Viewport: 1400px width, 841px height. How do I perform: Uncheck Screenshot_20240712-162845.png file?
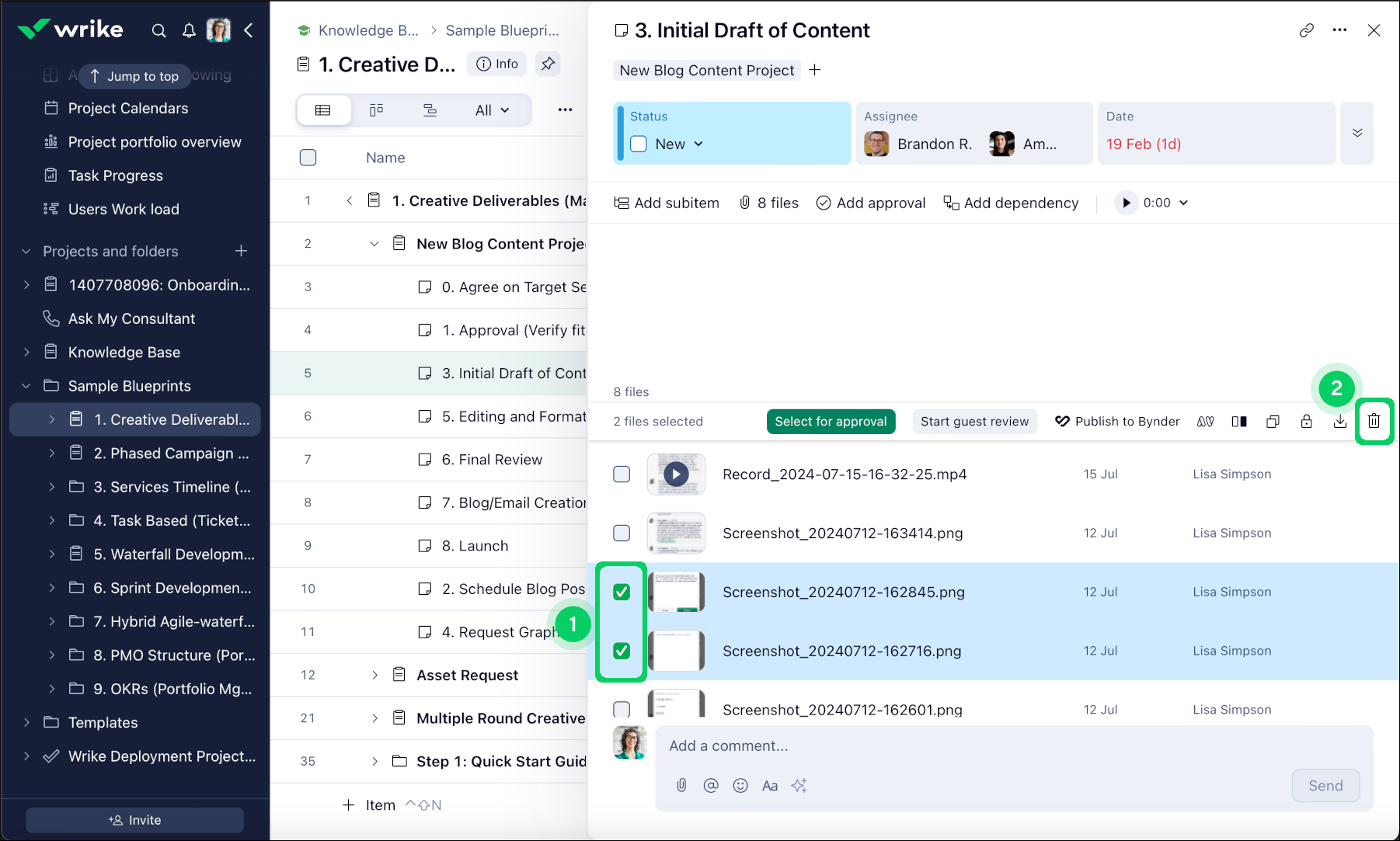pyautogui.click(x=622, y=592)
